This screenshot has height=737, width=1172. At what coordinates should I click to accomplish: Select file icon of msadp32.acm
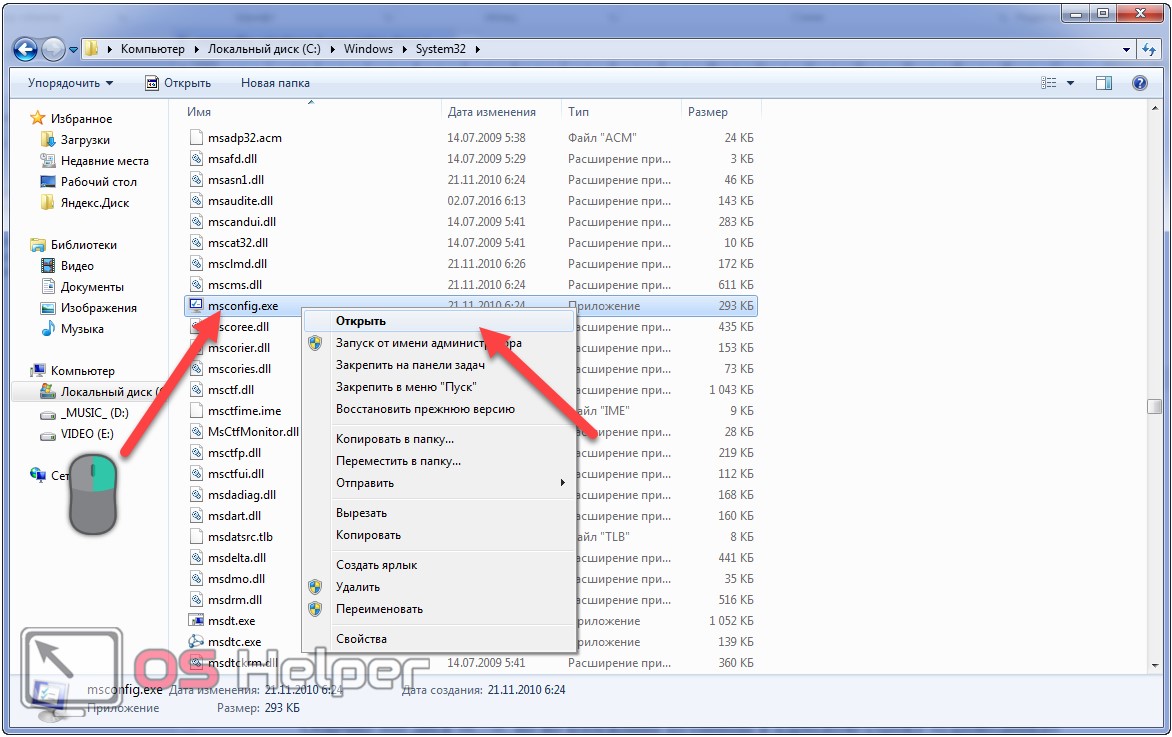[196, 138]
